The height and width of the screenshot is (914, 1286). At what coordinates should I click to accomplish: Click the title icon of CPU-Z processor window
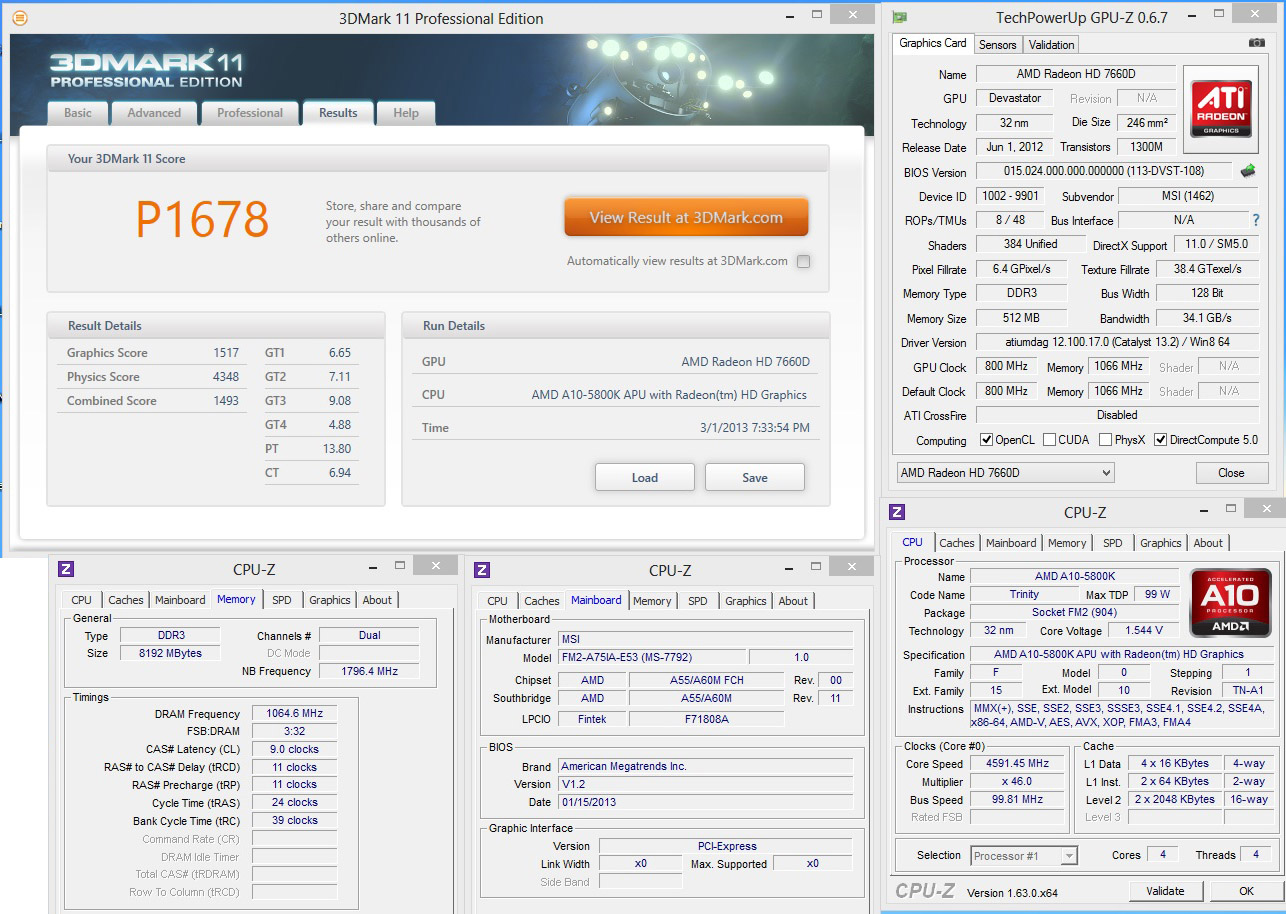coord(897,512)
